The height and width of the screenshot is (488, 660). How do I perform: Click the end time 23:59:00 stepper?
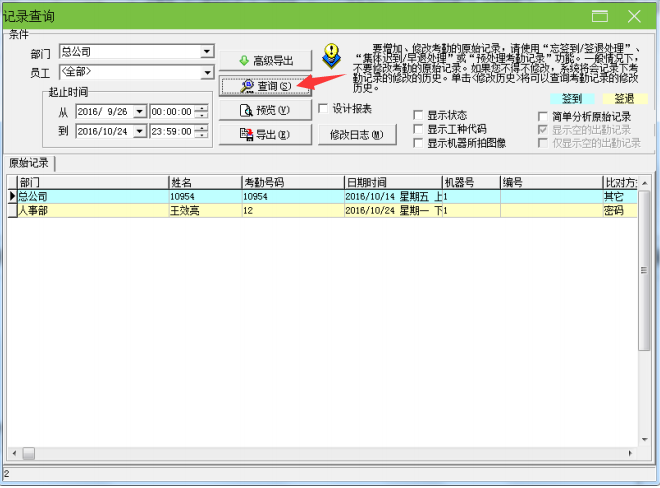202,131
